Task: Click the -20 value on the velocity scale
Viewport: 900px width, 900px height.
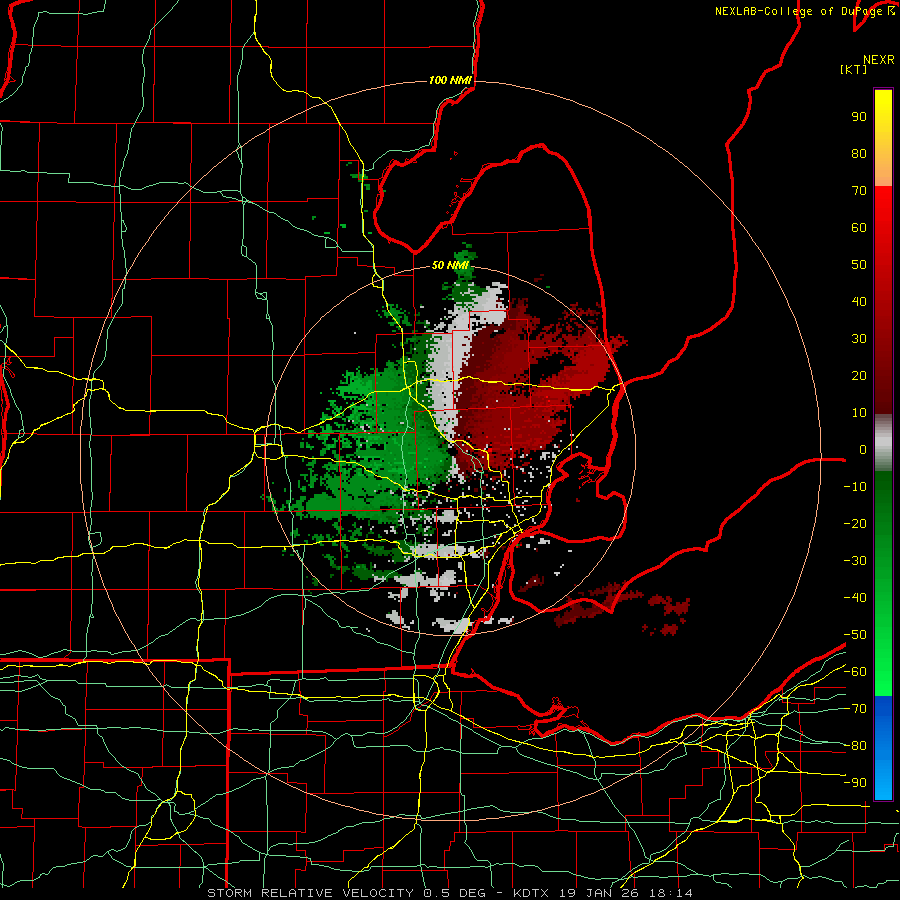Action: (855, 524)
